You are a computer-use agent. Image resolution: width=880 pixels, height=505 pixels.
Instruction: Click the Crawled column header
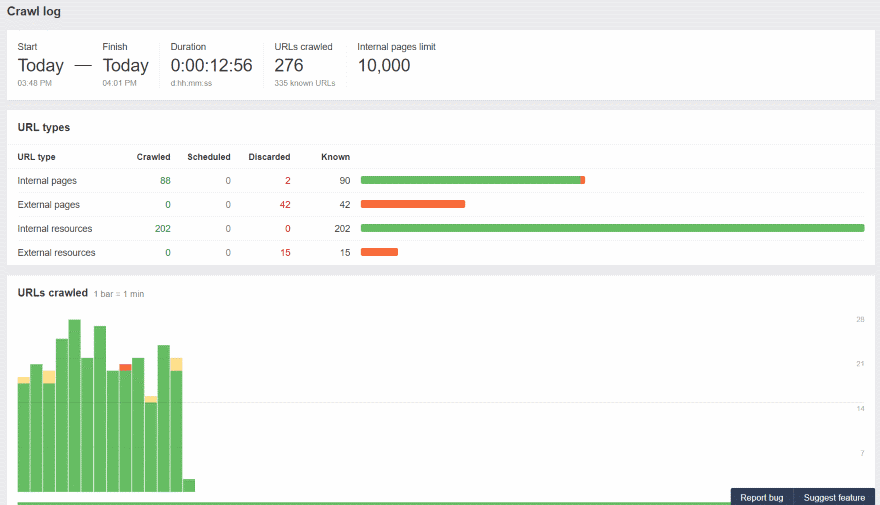153,157
